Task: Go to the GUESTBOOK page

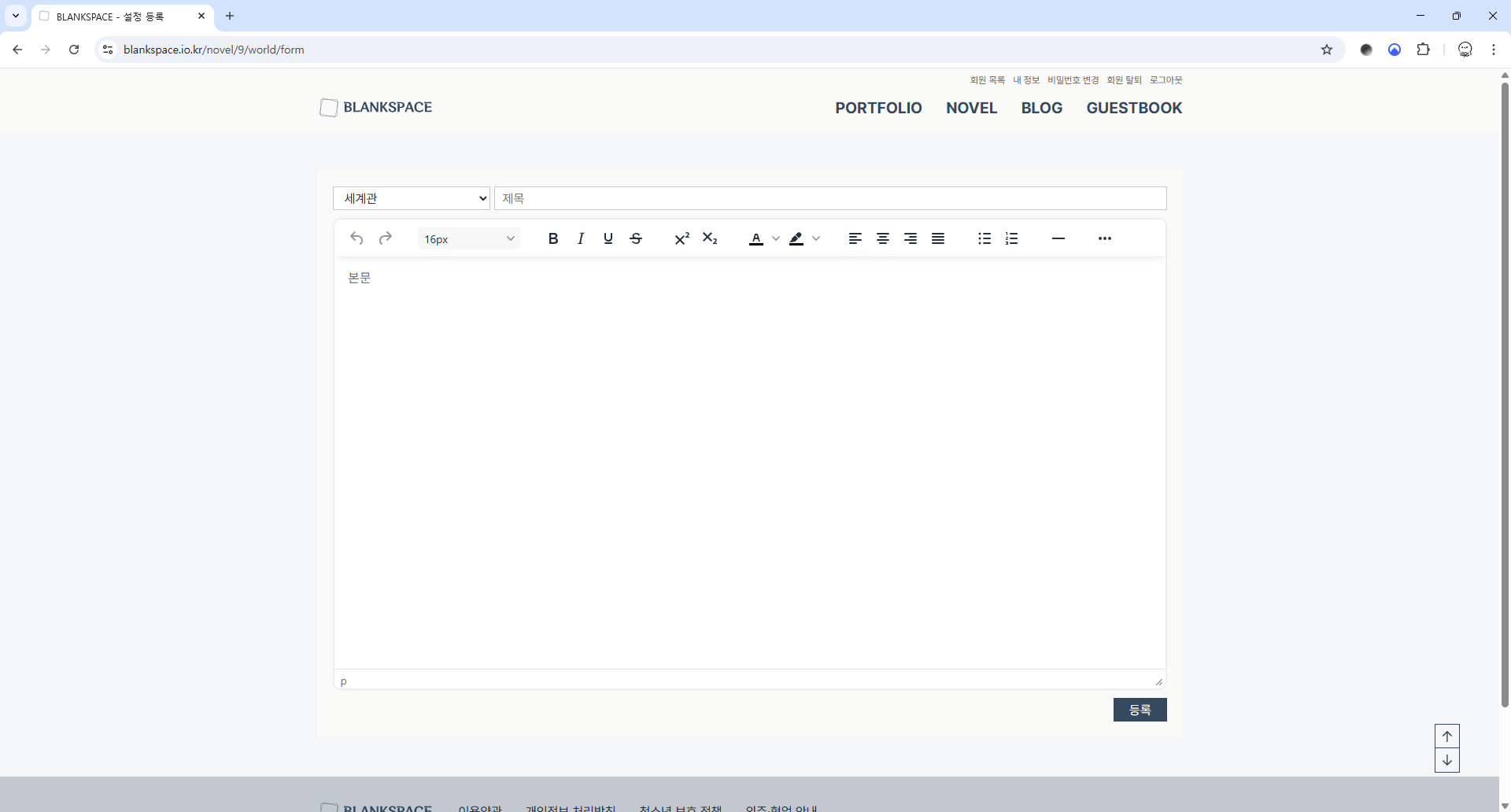Action: (x=1134, y=108)
